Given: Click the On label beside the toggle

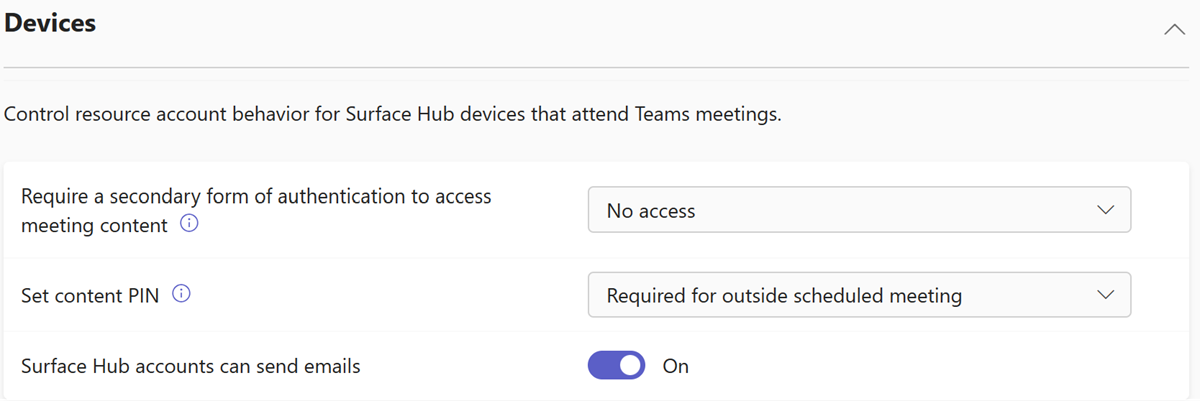Looking at the screenshot, I should (x=676, y=366).
